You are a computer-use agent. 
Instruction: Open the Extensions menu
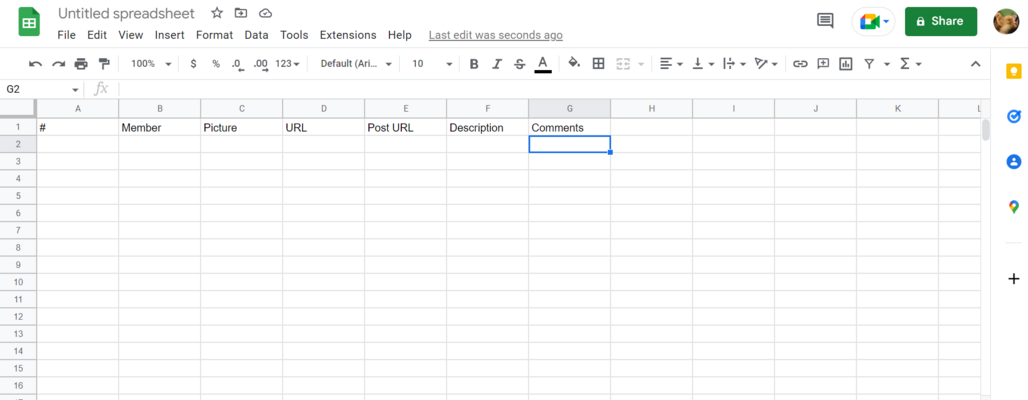pos(348,35)
